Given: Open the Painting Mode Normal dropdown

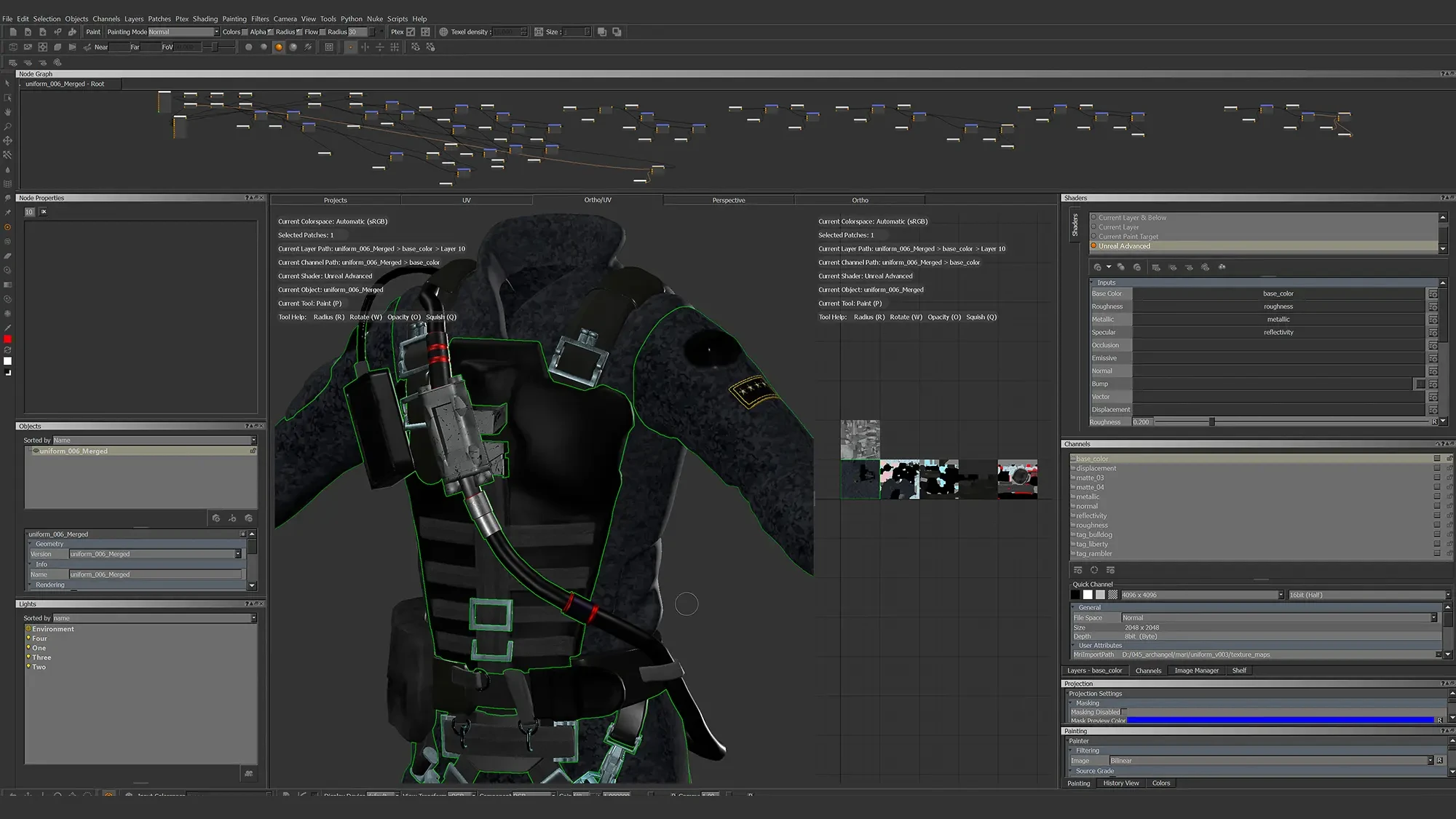Looking at the screenshot, I should click(x=183, y=32).
